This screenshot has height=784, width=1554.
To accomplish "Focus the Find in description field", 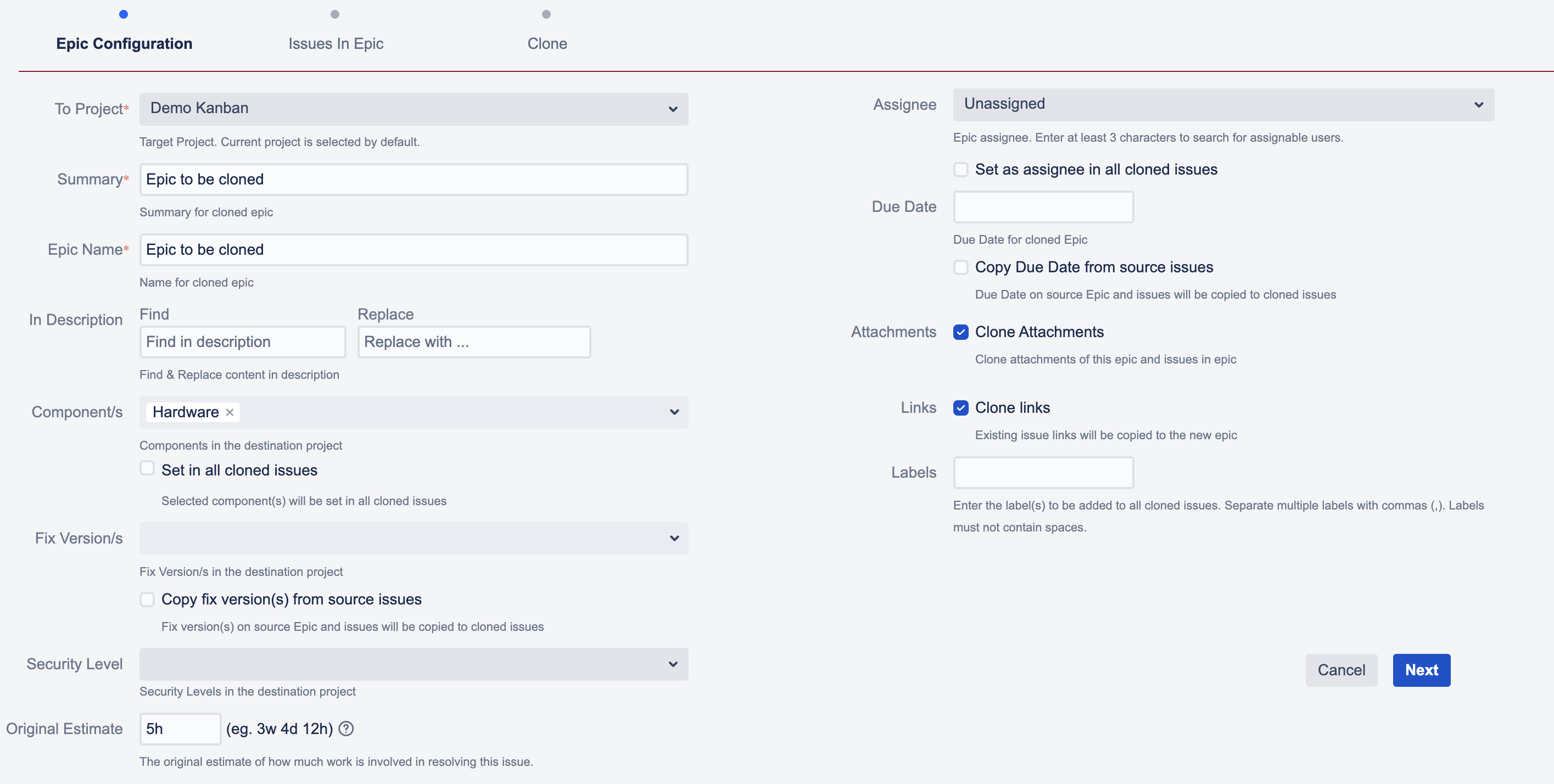I will [x=243, y=342].
